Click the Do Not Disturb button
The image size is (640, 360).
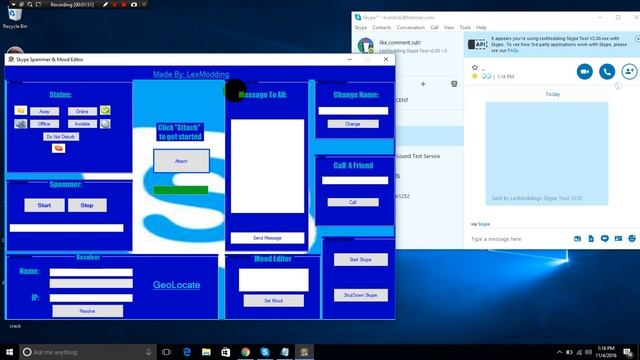click(61, 137)
